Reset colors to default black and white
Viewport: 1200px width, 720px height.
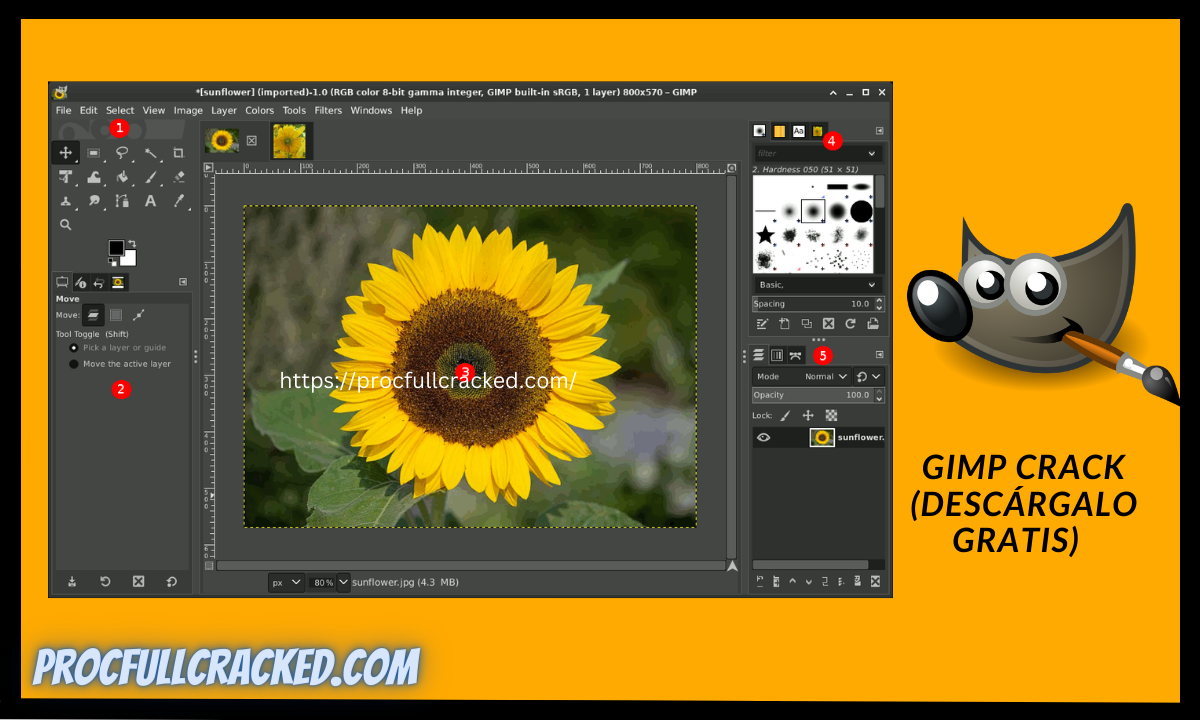coord(112,262)
